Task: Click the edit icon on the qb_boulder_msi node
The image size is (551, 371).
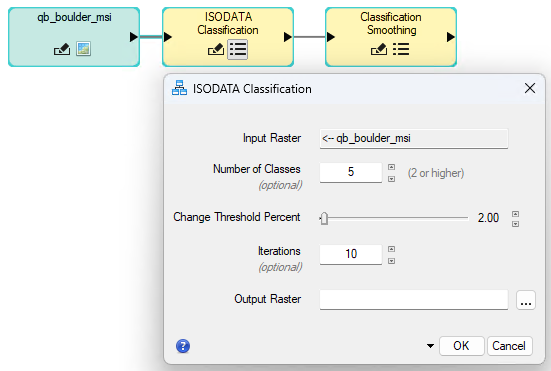Action: 62,49
